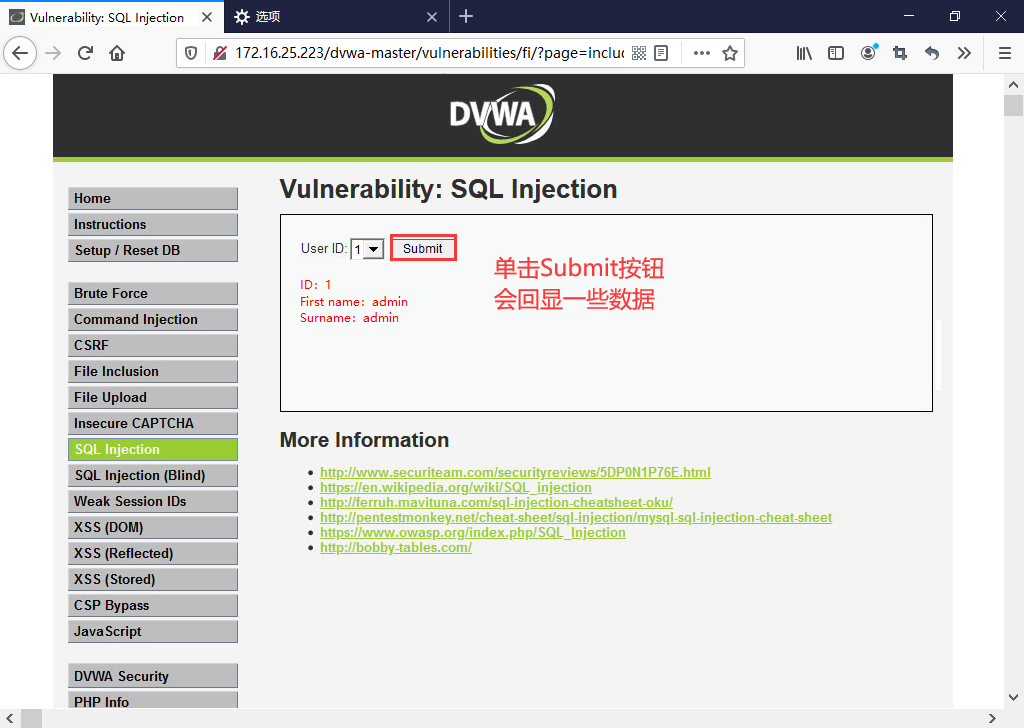This screenshot has height=728, width=1024.
Task: Click the vertical scrollbar up arrow
Action: [x=1013, y=85]
